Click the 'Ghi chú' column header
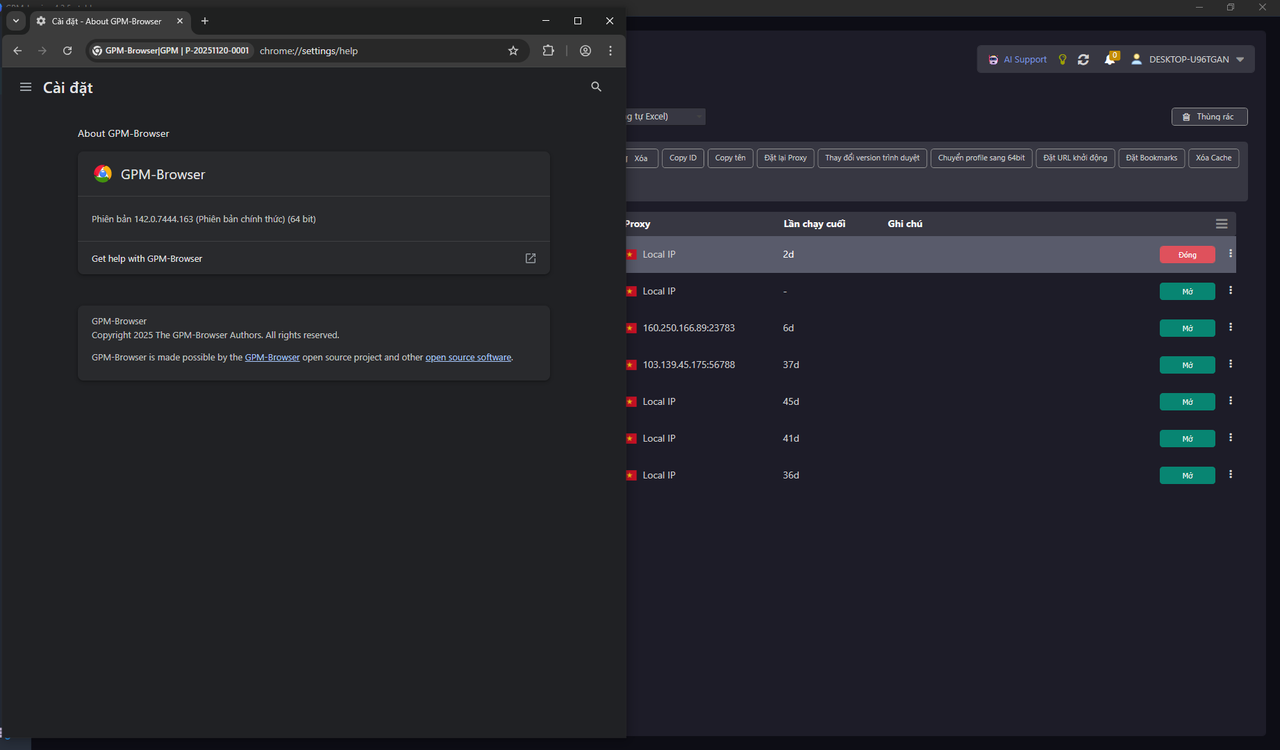 click(x=905, y=224)
